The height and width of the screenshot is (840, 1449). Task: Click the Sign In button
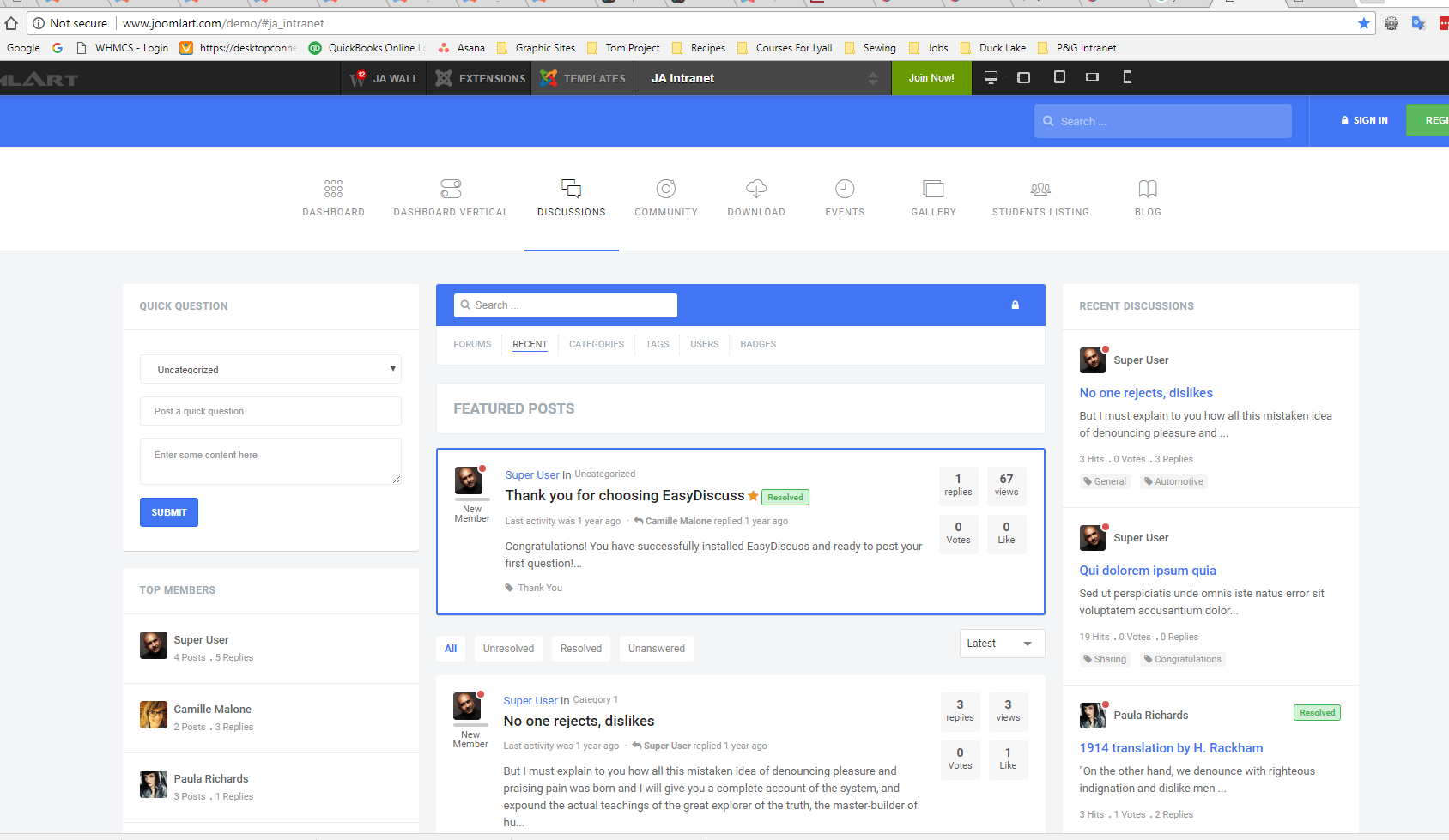[x=1364, y=120]
